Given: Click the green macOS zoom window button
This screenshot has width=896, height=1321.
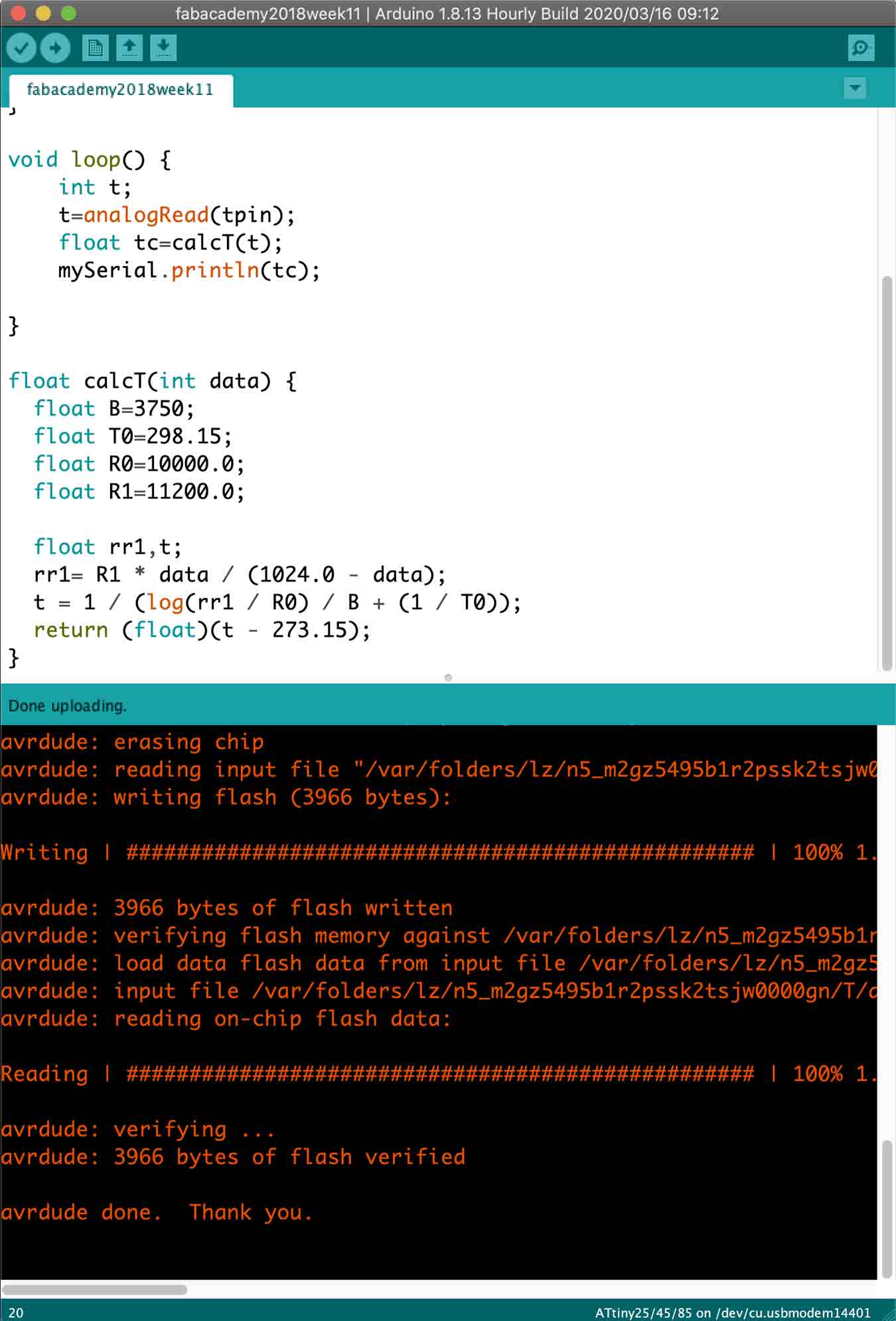Looking at the screenshot, I should click(68, 13).
